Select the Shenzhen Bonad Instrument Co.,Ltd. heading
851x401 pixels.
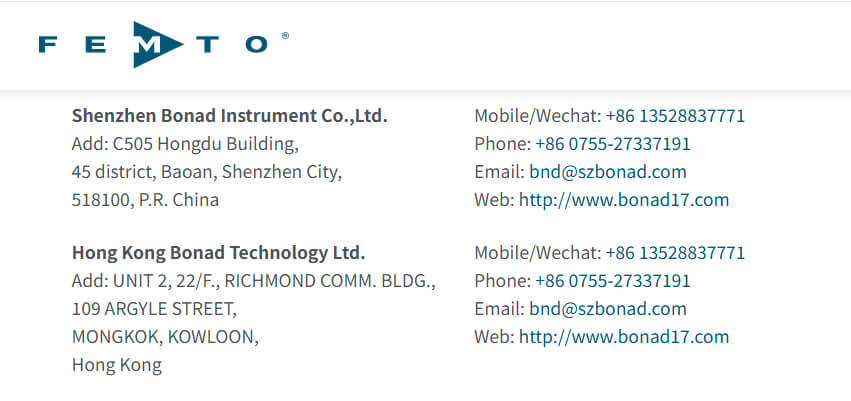point(230,116)
